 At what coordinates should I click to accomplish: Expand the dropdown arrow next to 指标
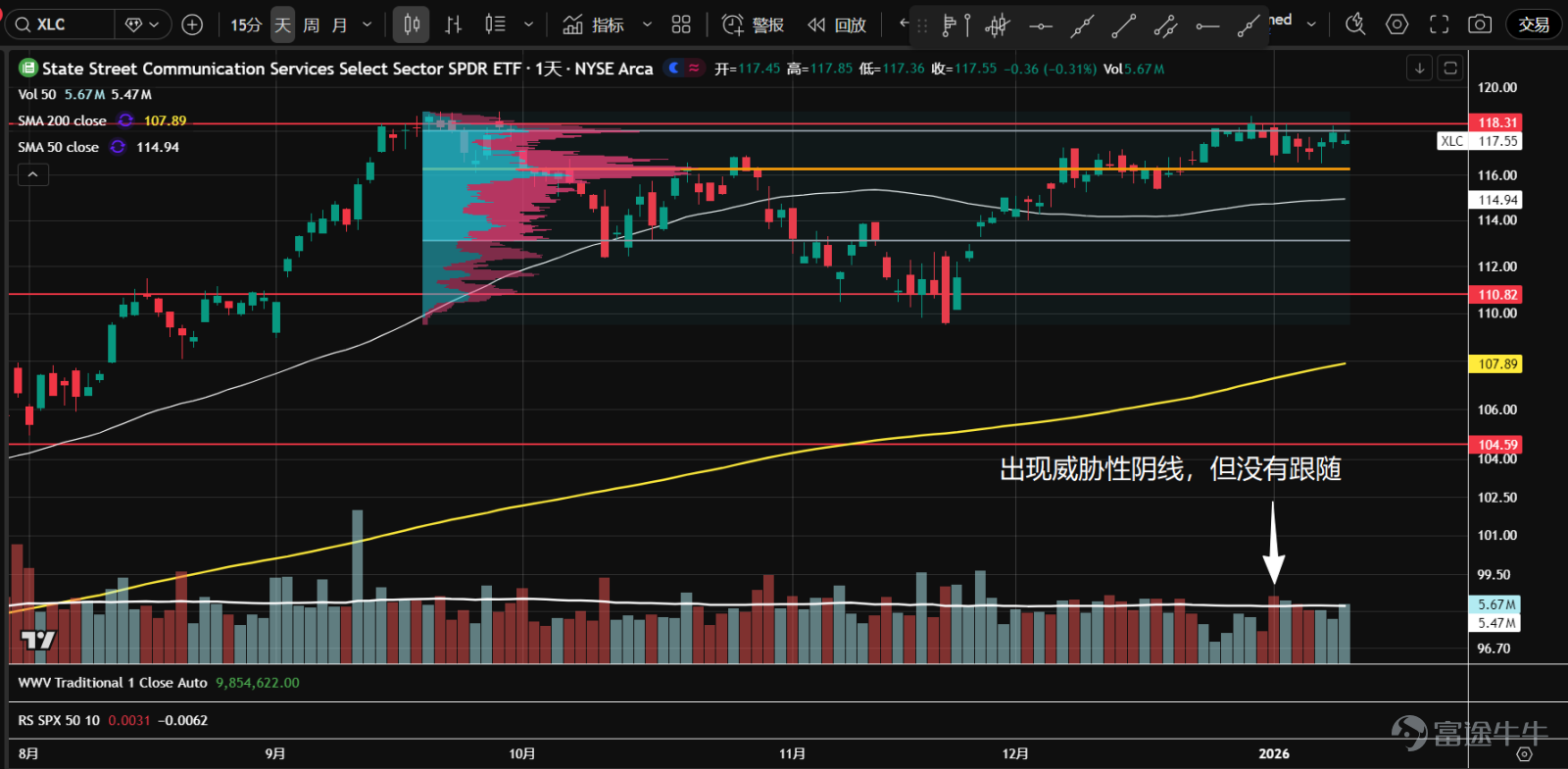647,24
